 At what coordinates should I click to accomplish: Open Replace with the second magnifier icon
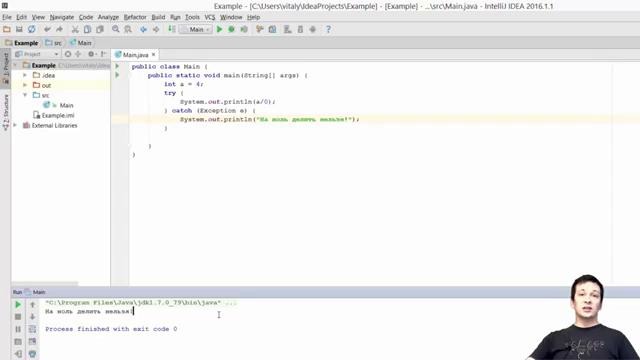(128, 29)
